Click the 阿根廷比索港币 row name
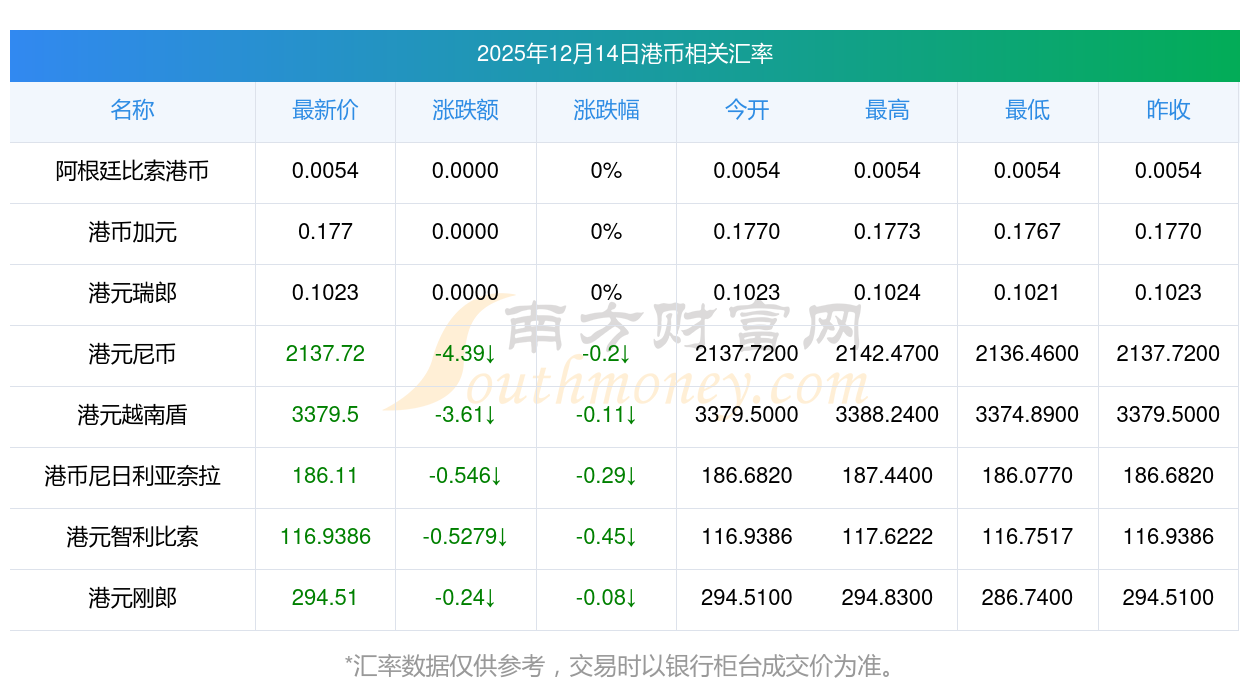 (132, 171)
